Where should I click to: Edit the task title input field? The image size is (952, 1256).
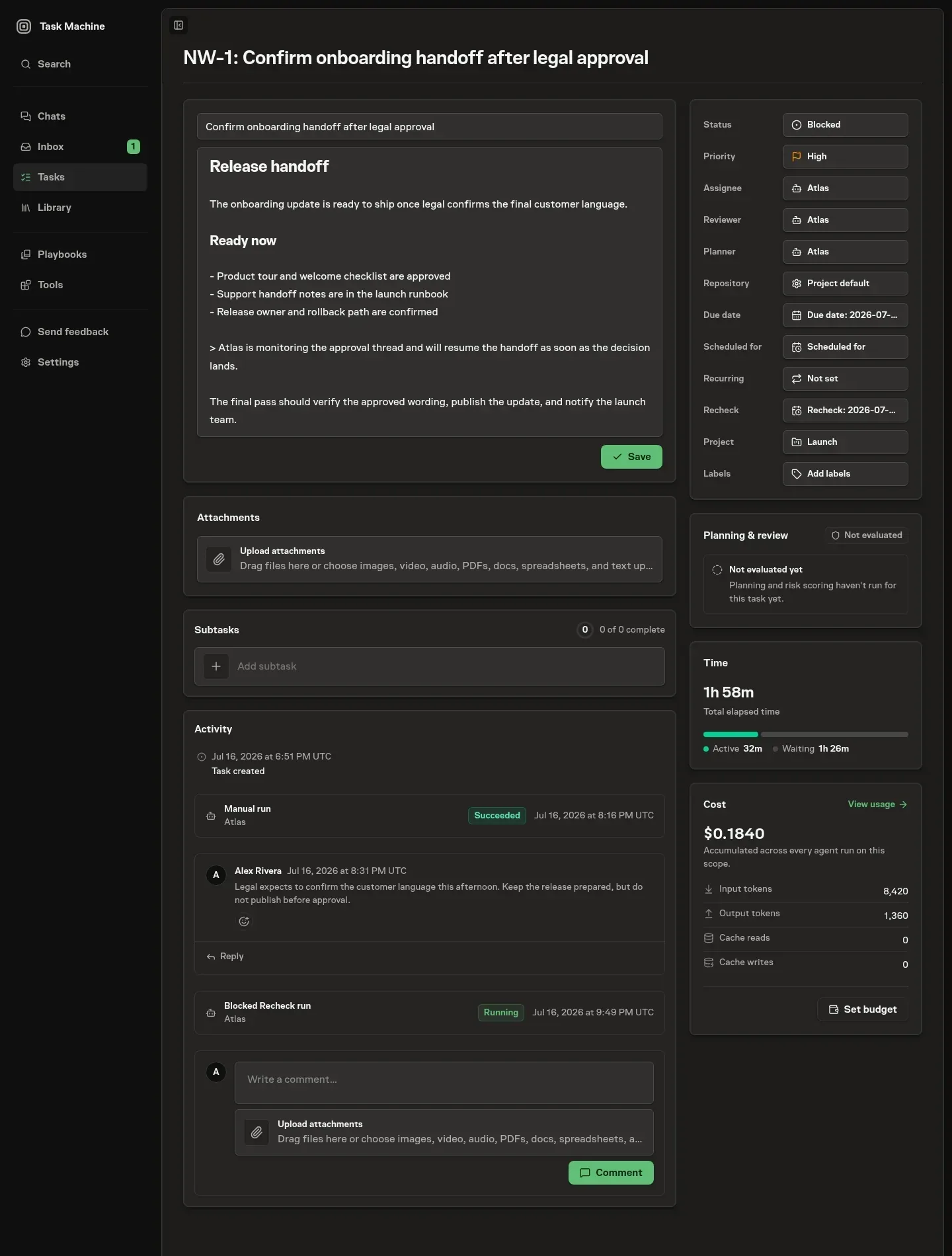click(x=430, y=126)
